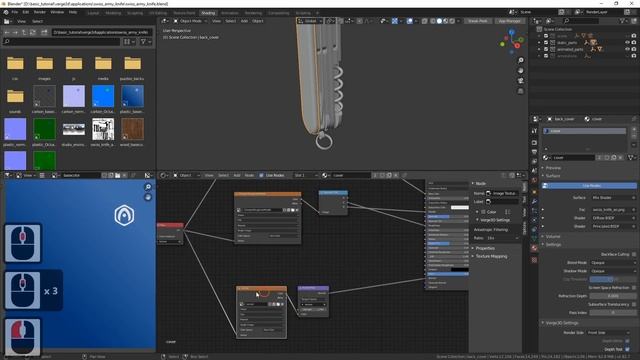Go to parent directory in file browser
This screenshot has width=640, height=360.
tap(24, 32)
